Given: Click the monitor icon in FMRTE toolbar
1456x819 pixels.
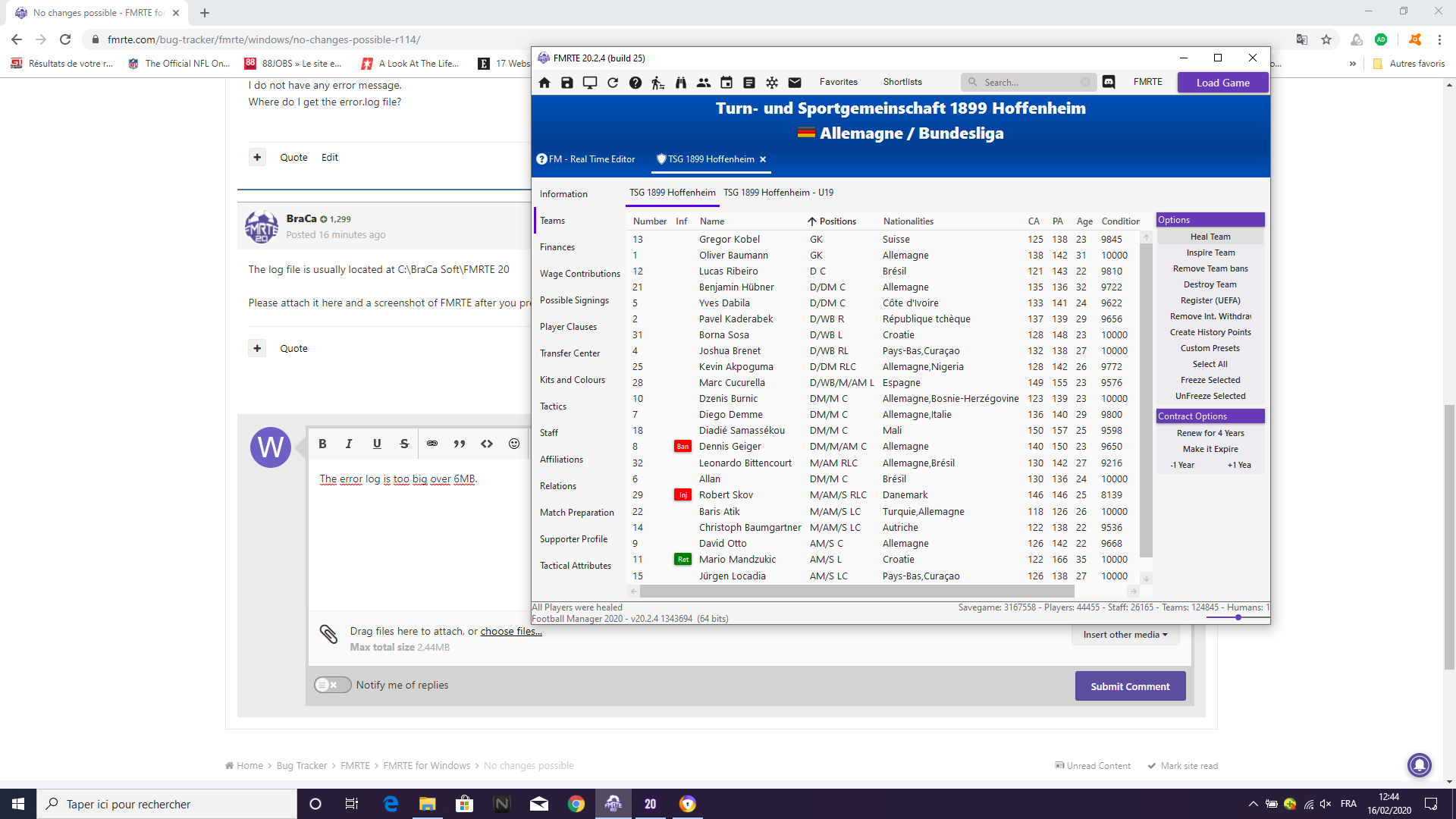Looking at the screenshot, I should 590,83.
